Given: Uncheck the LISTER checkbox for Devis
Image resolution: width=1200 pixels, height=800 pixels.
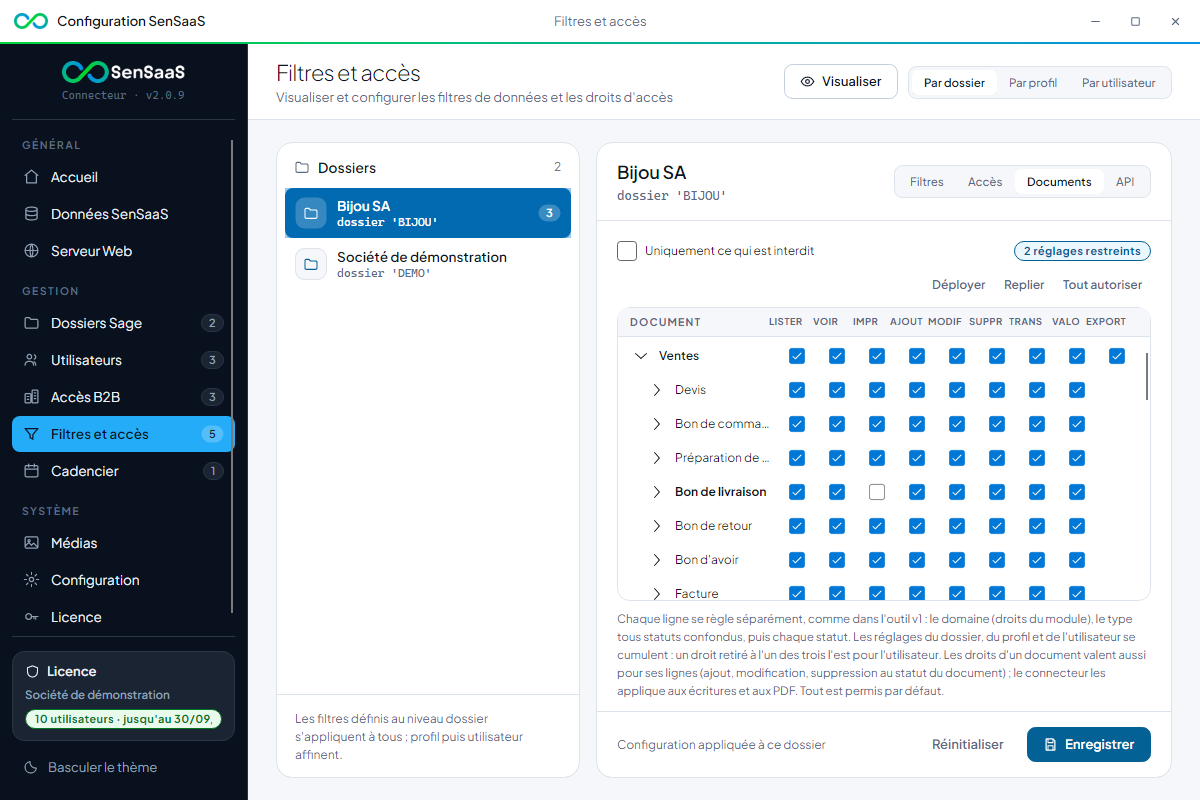Looking at the screenshot, I should click(x=797, y=390).
